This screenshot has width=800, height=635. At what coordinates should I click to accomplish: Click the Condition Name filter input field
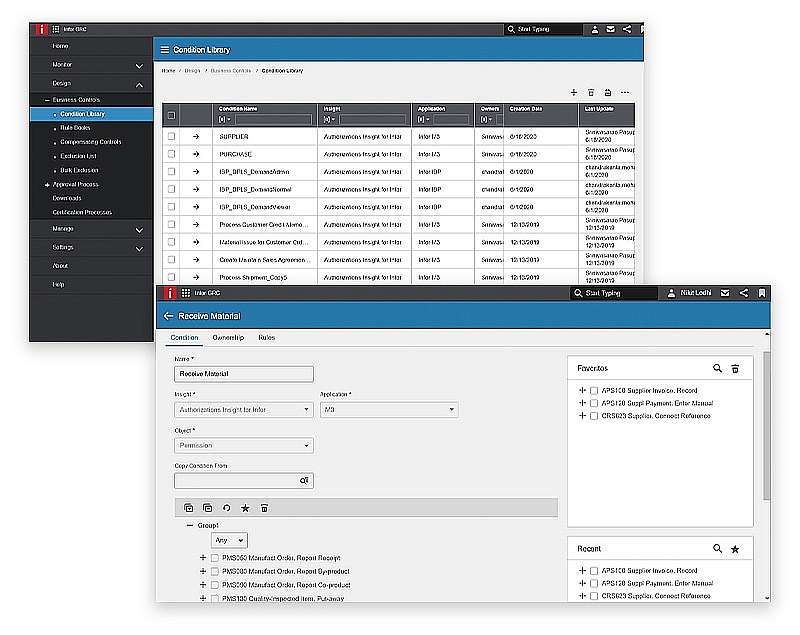[x=273, y=119]
